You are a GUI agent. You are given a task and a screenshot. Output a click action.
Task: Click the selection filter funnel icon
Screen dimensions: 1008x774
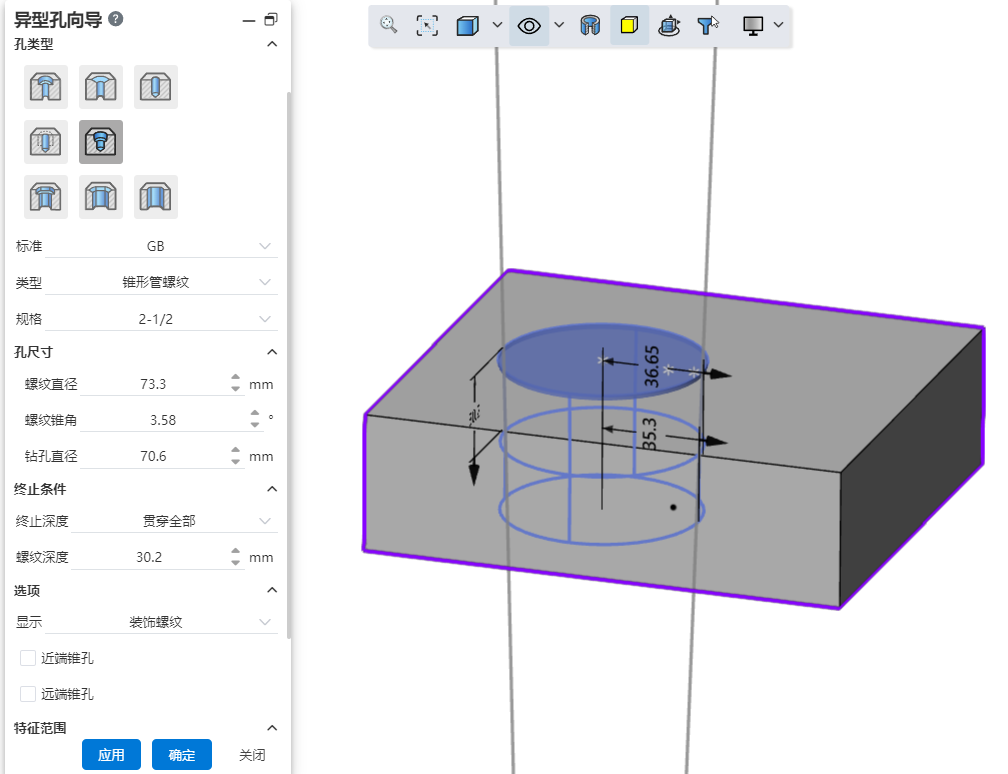708,26
